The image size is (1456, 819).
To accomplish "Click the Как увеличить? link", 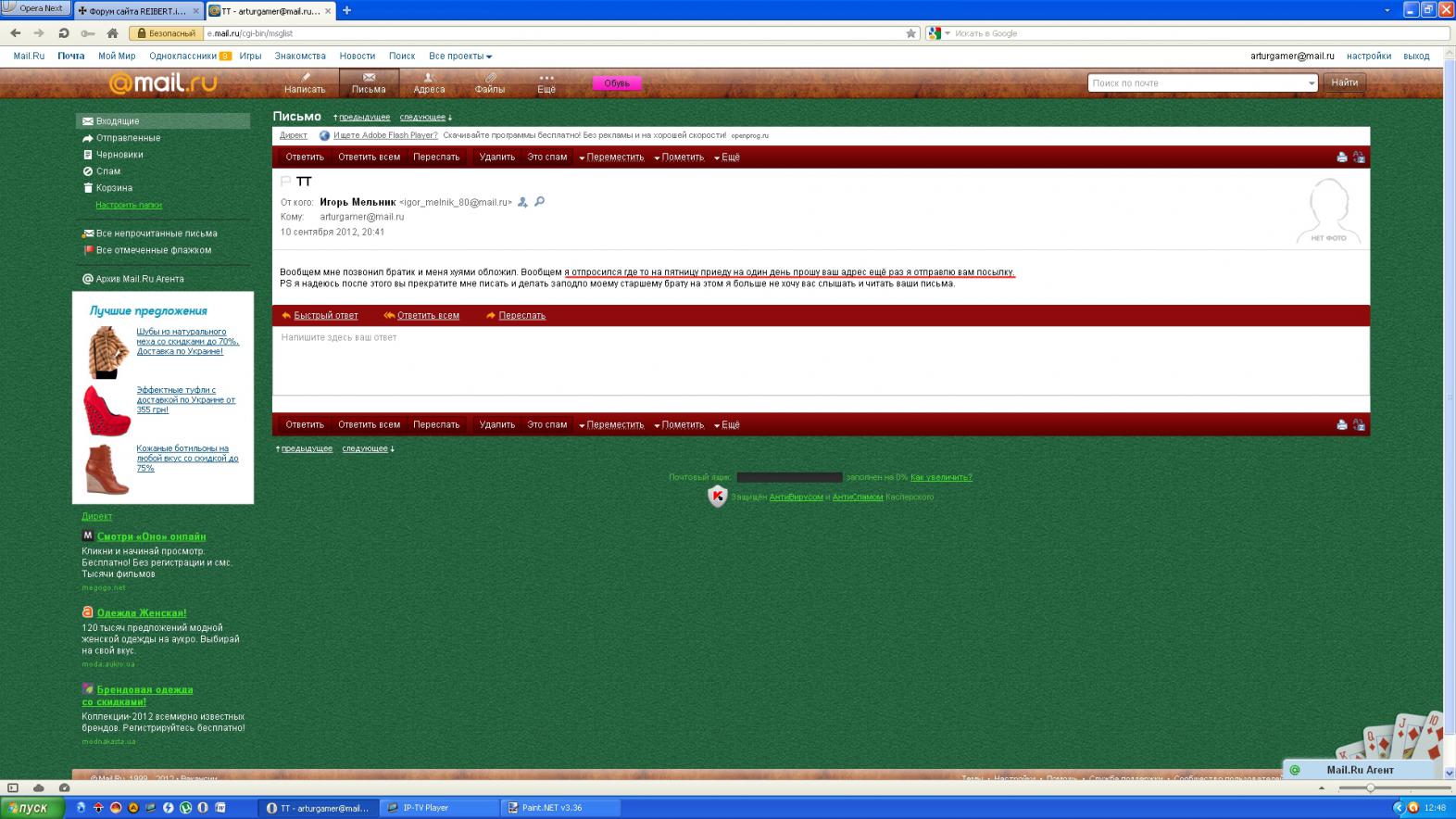I will tap(941, 477).
